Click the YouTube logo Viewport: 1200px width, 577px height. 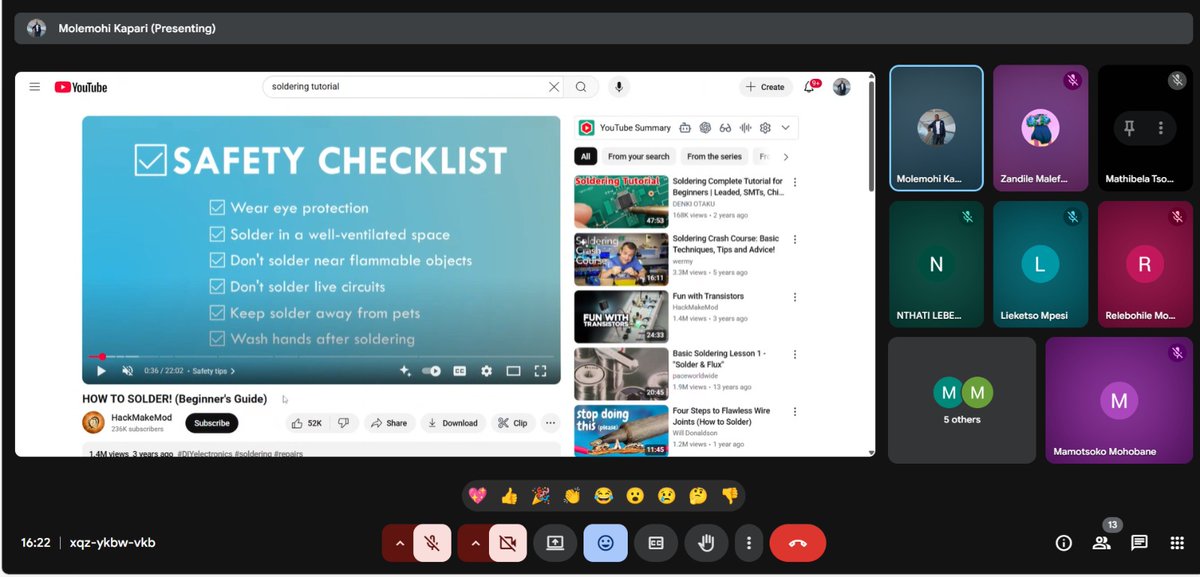click(81, 87)
